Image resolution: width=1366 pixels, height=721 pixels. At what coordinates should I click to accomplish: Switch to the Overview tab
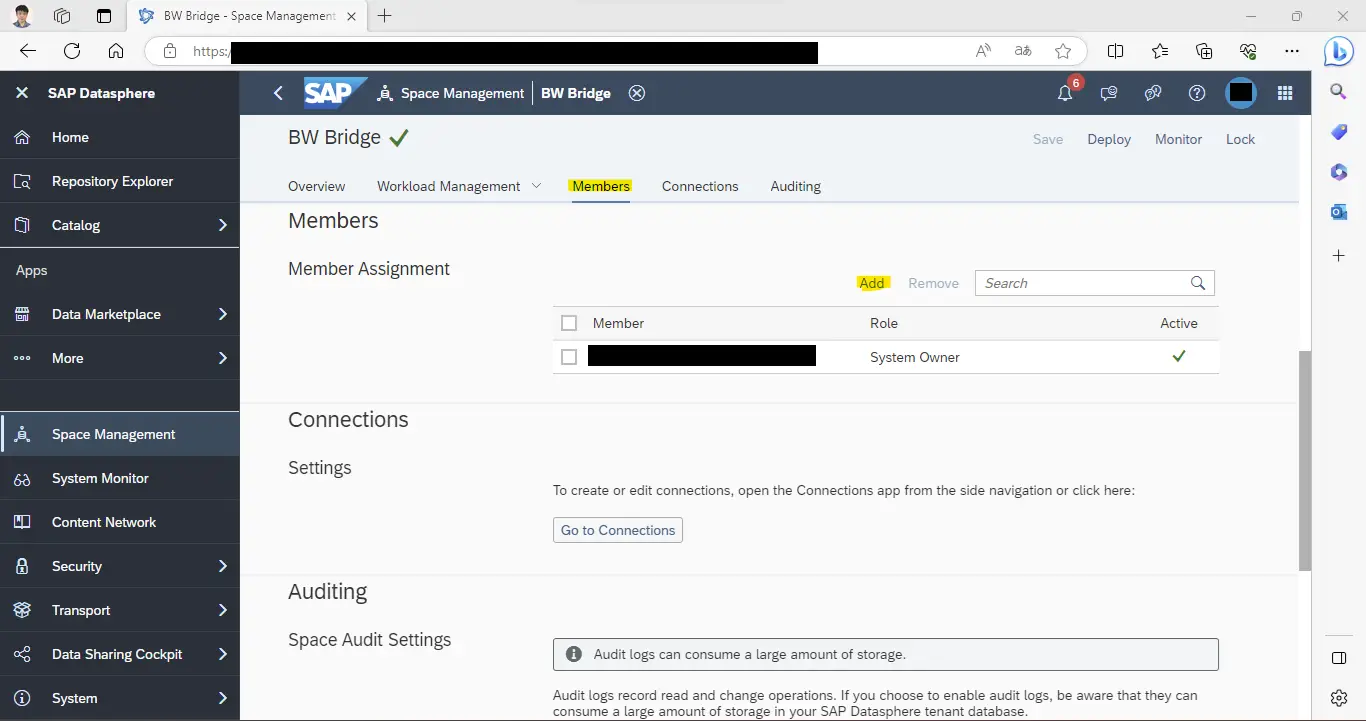pos(316,186)
